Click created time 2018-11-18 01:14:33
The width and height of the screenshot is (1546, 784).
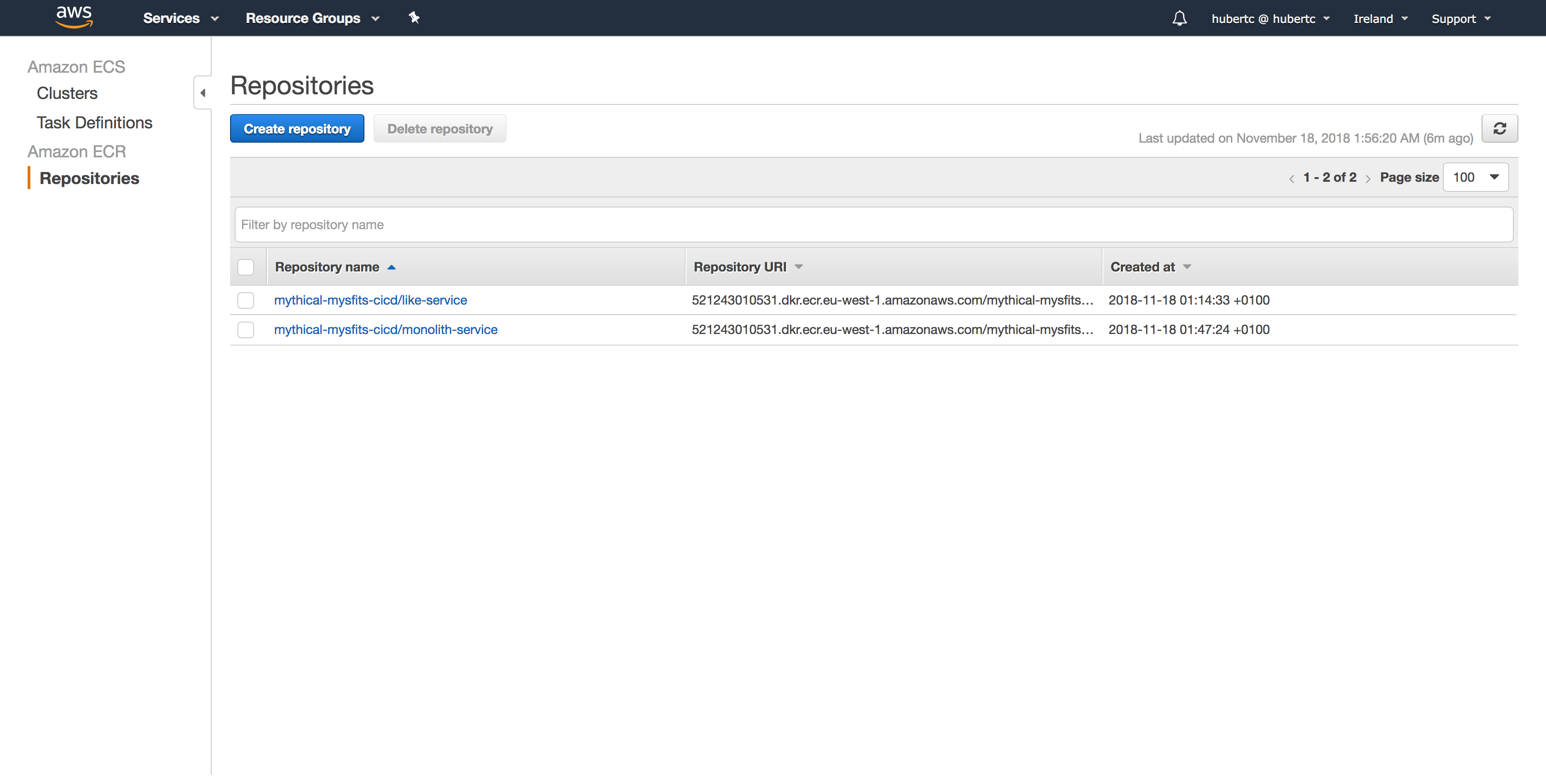1189,300
